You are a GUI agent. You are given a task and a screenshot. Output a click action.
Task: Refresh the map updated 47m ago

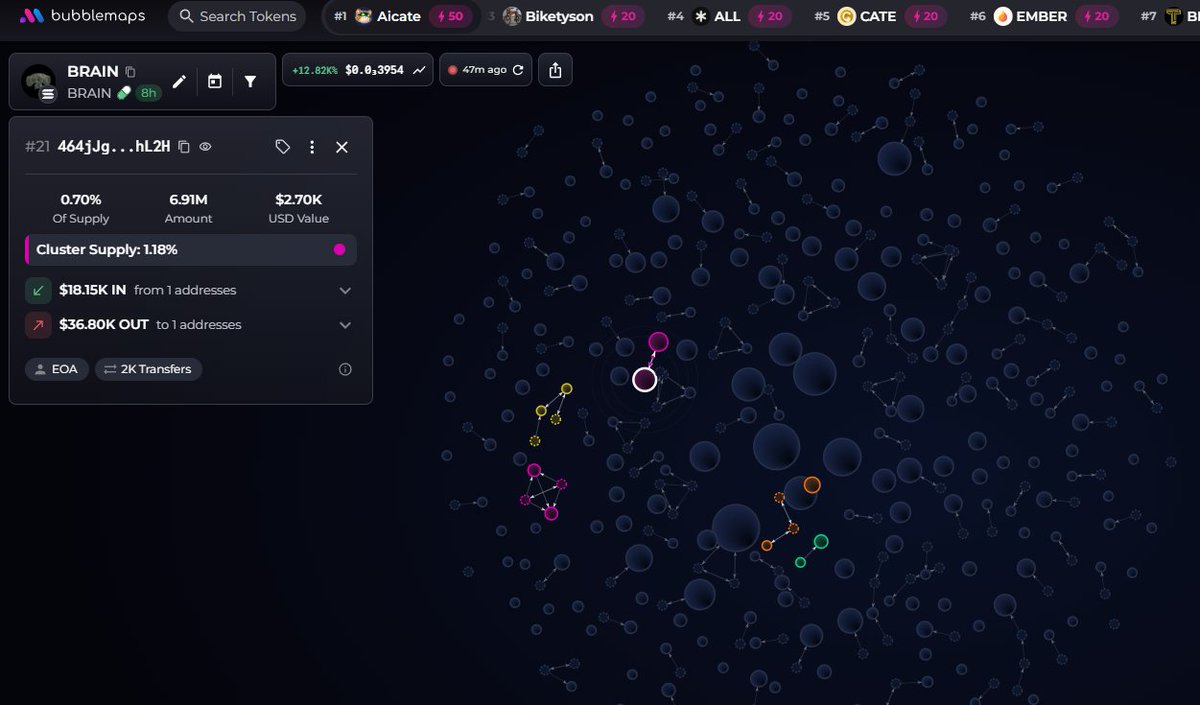pos(518,70)
